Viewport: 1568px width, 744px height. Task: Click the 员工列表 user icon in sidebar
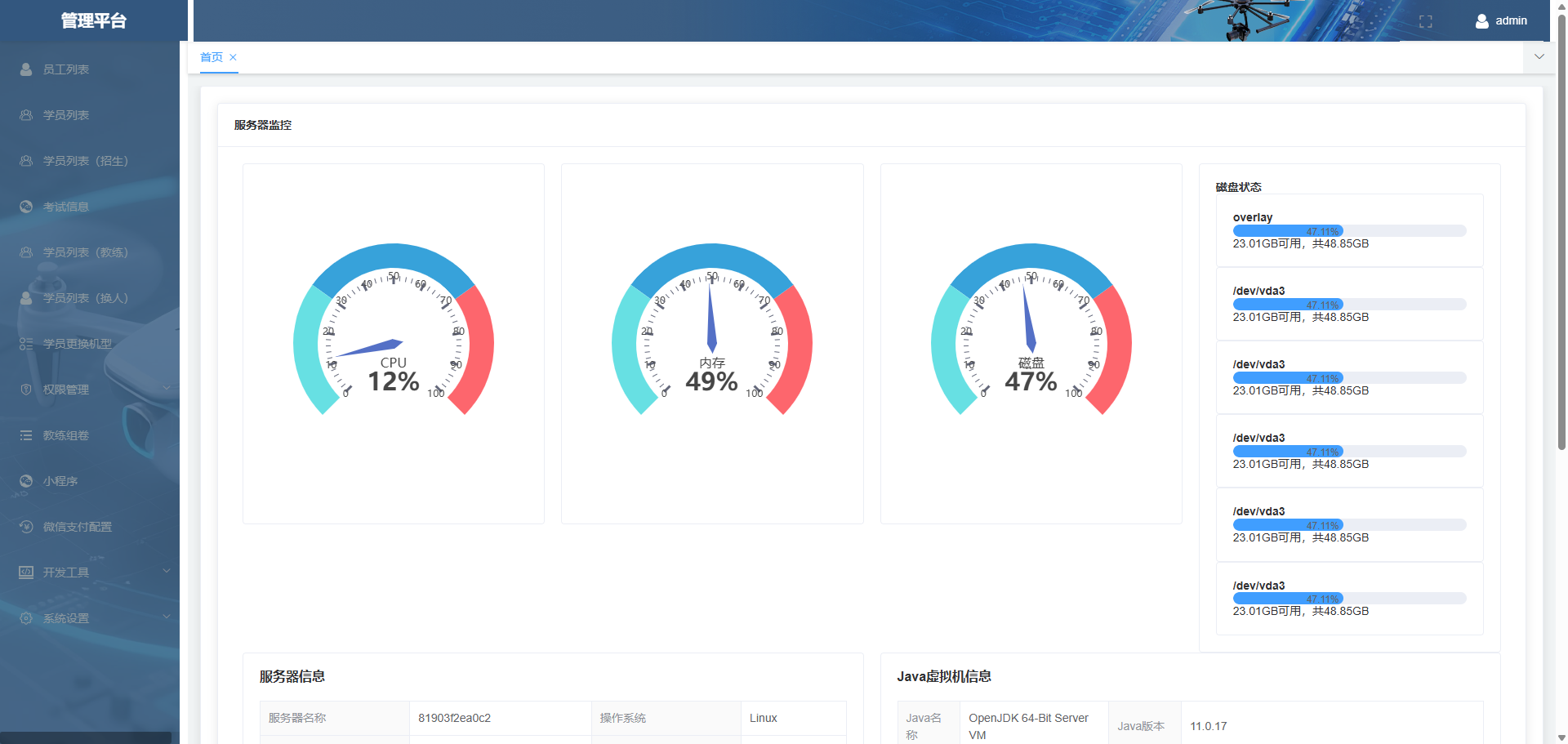tap(26, 69)
